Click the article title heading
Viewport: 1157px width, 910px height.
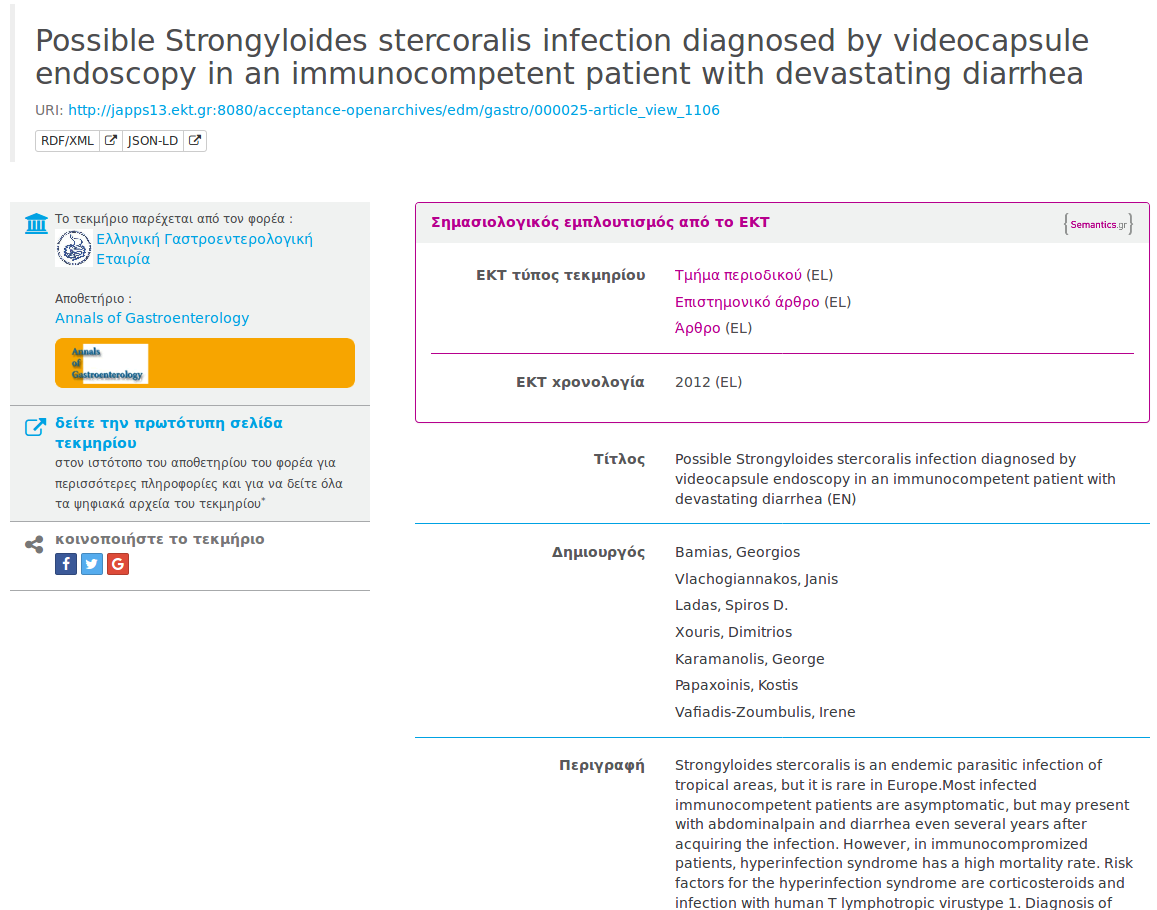click(561, 57)
